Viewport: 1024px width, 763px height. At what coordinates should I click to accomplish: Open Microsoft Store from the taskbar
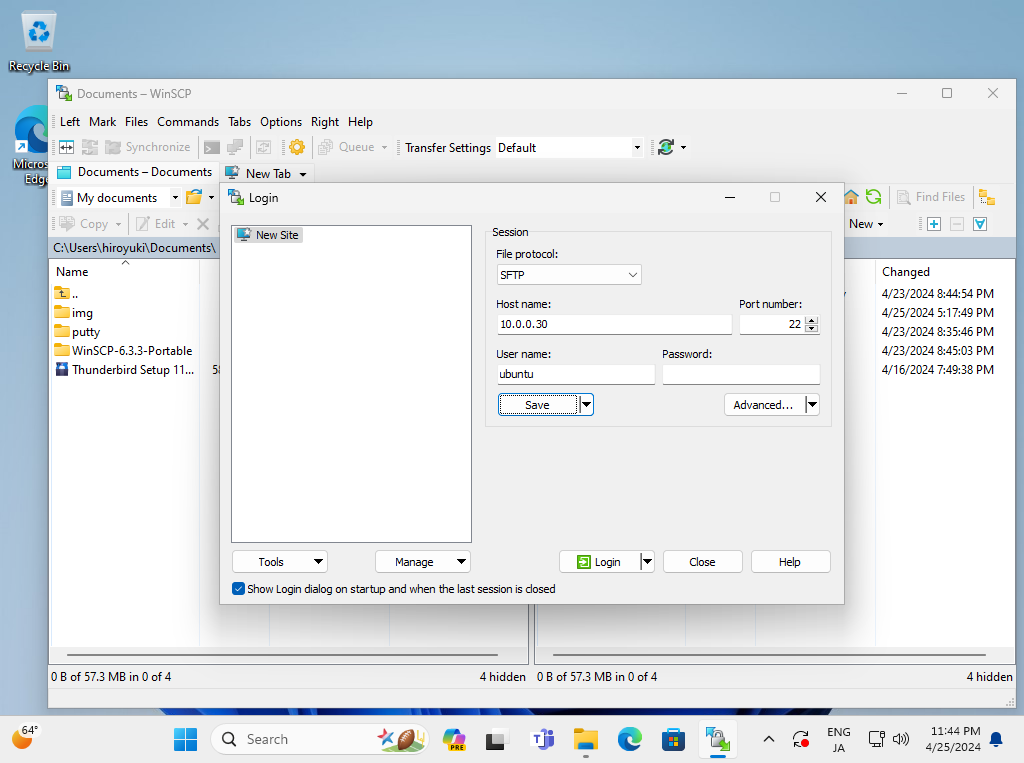(673, 739)
